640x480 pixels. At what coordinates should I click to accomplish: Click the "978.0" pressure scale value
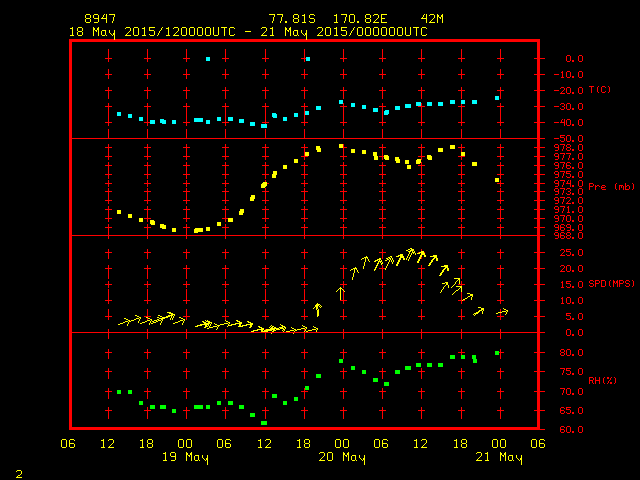(569, 148)
